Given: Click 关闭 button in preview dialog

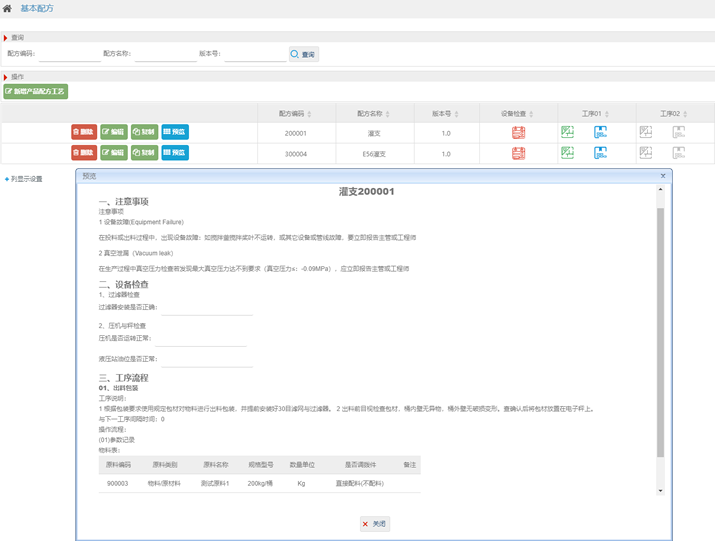Looking at the screenshot, I should pos(374,523).
